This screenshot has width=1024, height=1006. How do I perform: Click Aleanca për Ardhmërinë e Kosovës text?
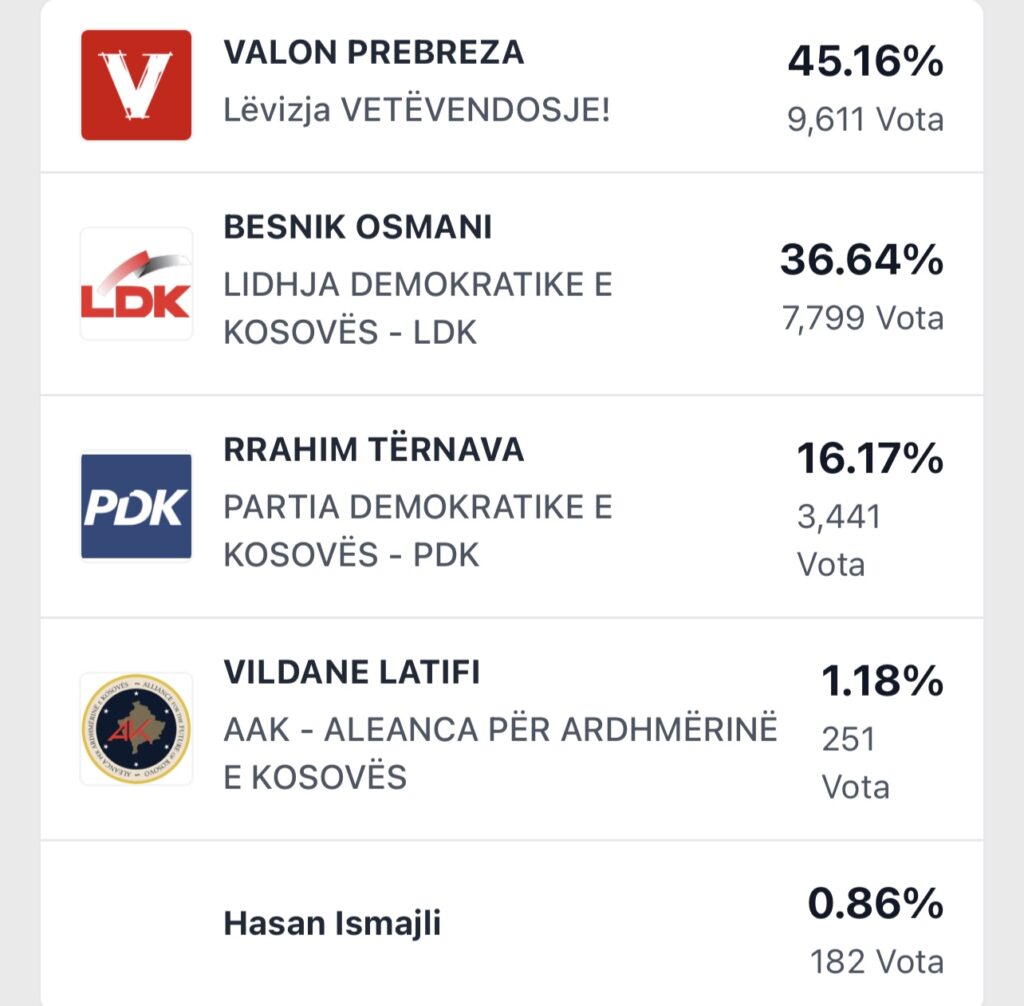500,752
